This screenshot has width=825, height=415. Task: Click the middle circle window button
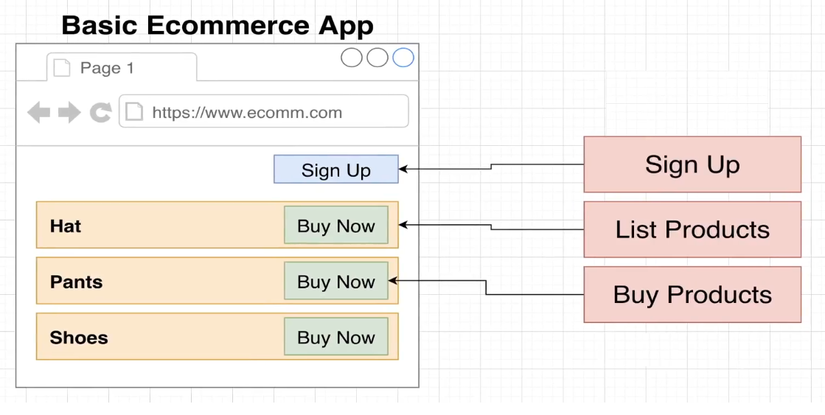(x=377, y=58)
